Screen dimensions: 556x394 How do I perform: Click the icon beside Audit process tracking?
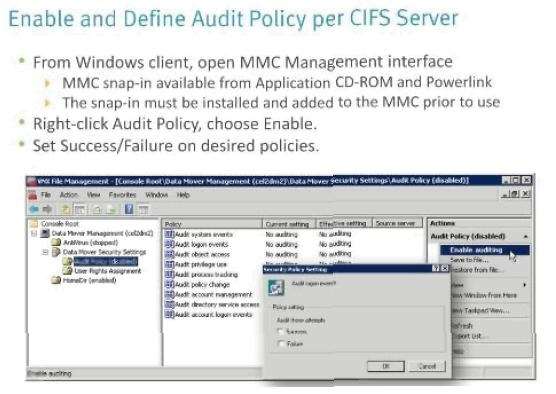(170, 274)
